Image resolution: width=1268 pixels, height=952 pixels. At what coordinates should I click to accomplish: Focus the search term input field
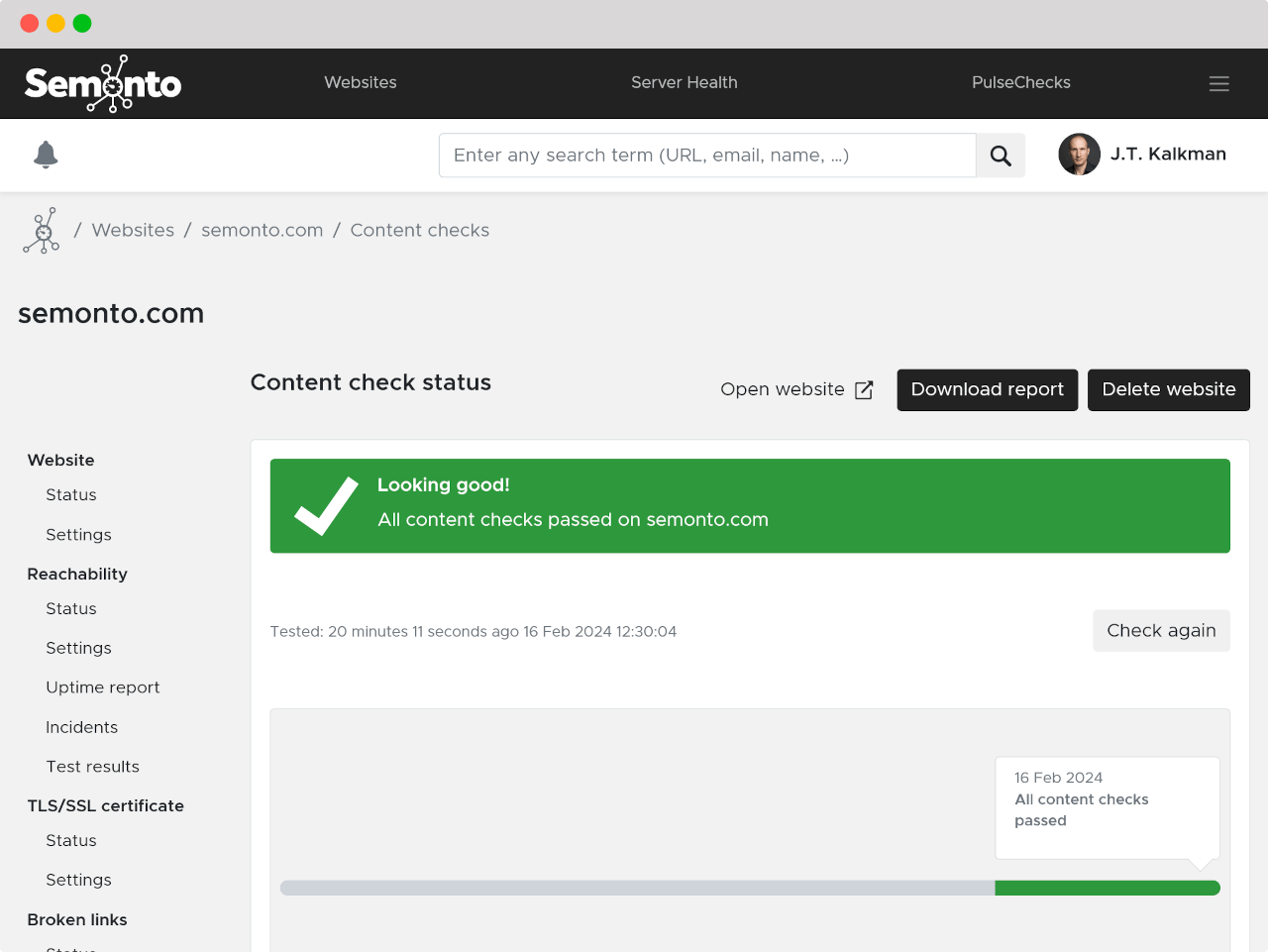coord(707,156)
